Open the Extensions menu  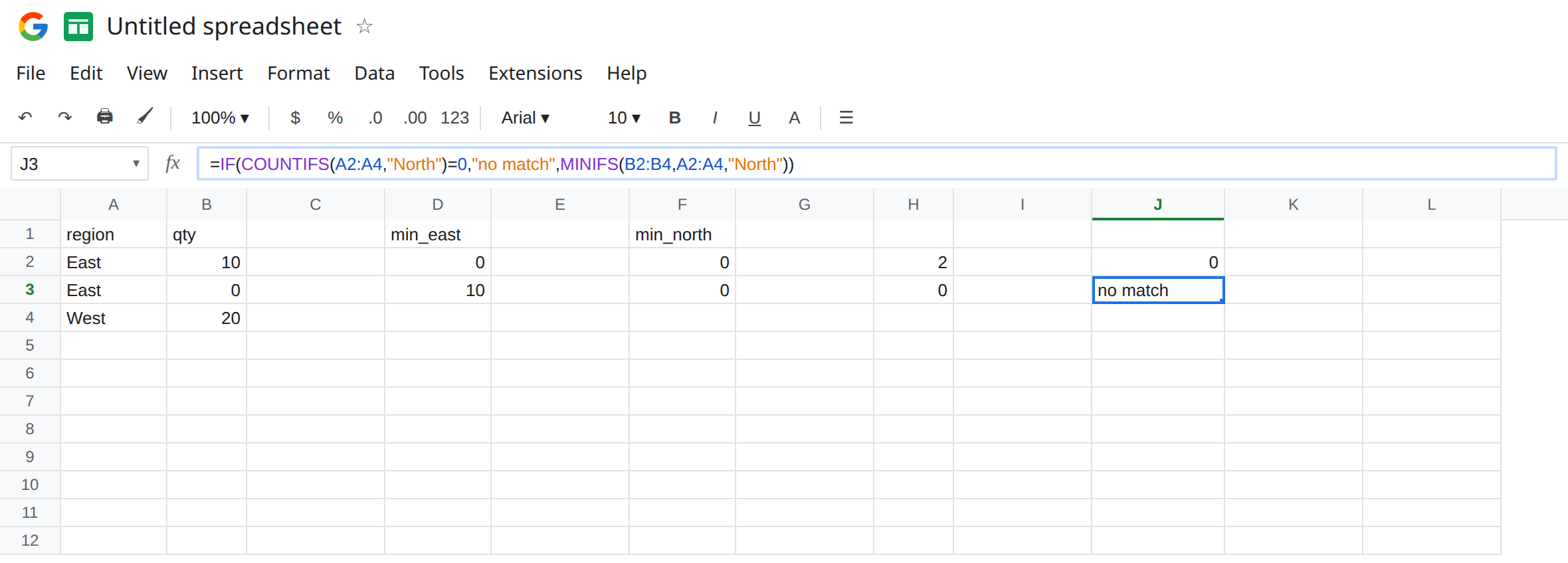pyautogui.click(x=535, y=73)
